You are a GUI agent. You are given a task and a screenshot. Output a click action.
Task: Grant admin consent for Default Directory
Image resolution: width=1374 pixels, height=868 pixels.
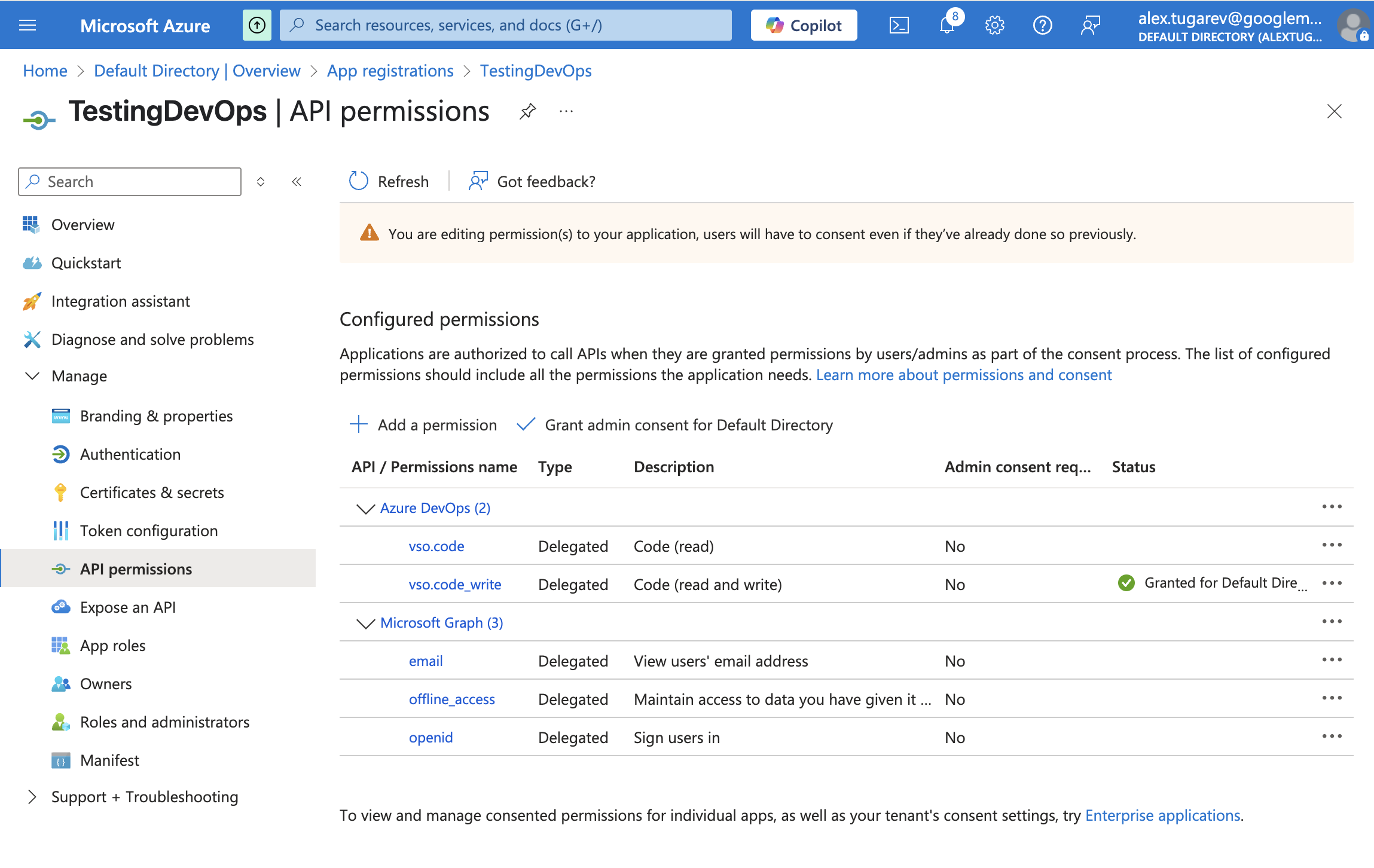tap(676, 424)
